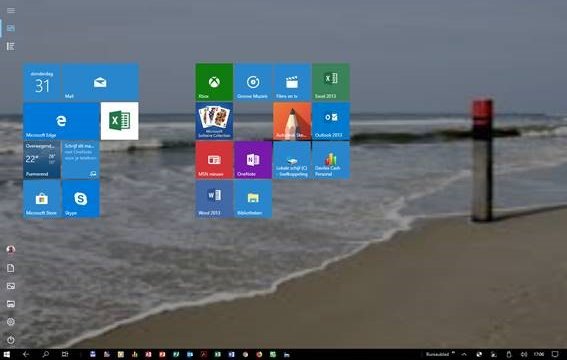Open the user account avatar menu
Image resolution: width=567 pixels, height=360 pixels.
[11, 250]
